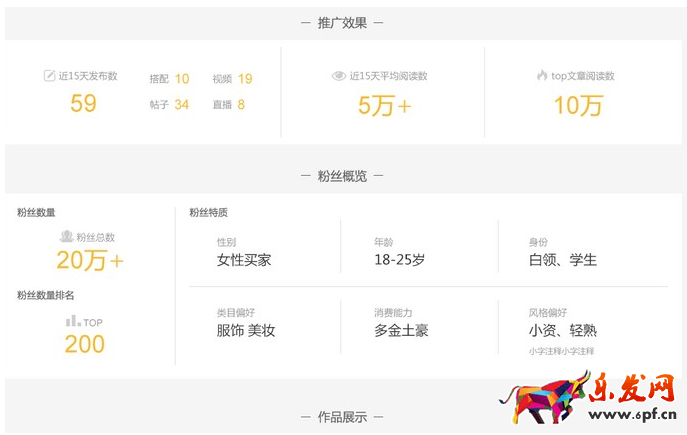Viewport: 687px width, 435px height.
Task: Click the 200 fan ranking number
Action: click(84, 344)
